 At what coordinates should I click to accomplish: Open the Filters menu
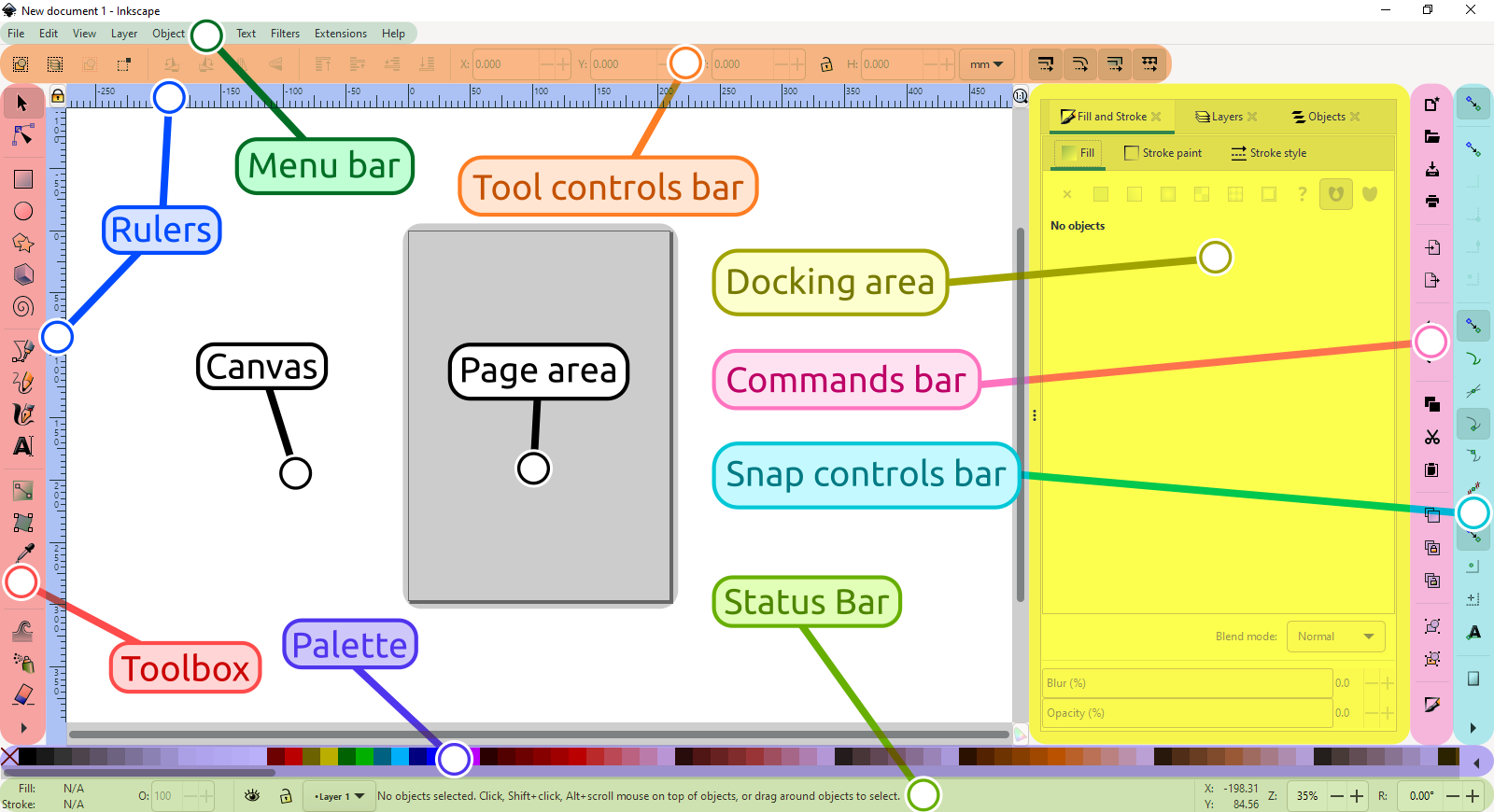click(285, 34)
